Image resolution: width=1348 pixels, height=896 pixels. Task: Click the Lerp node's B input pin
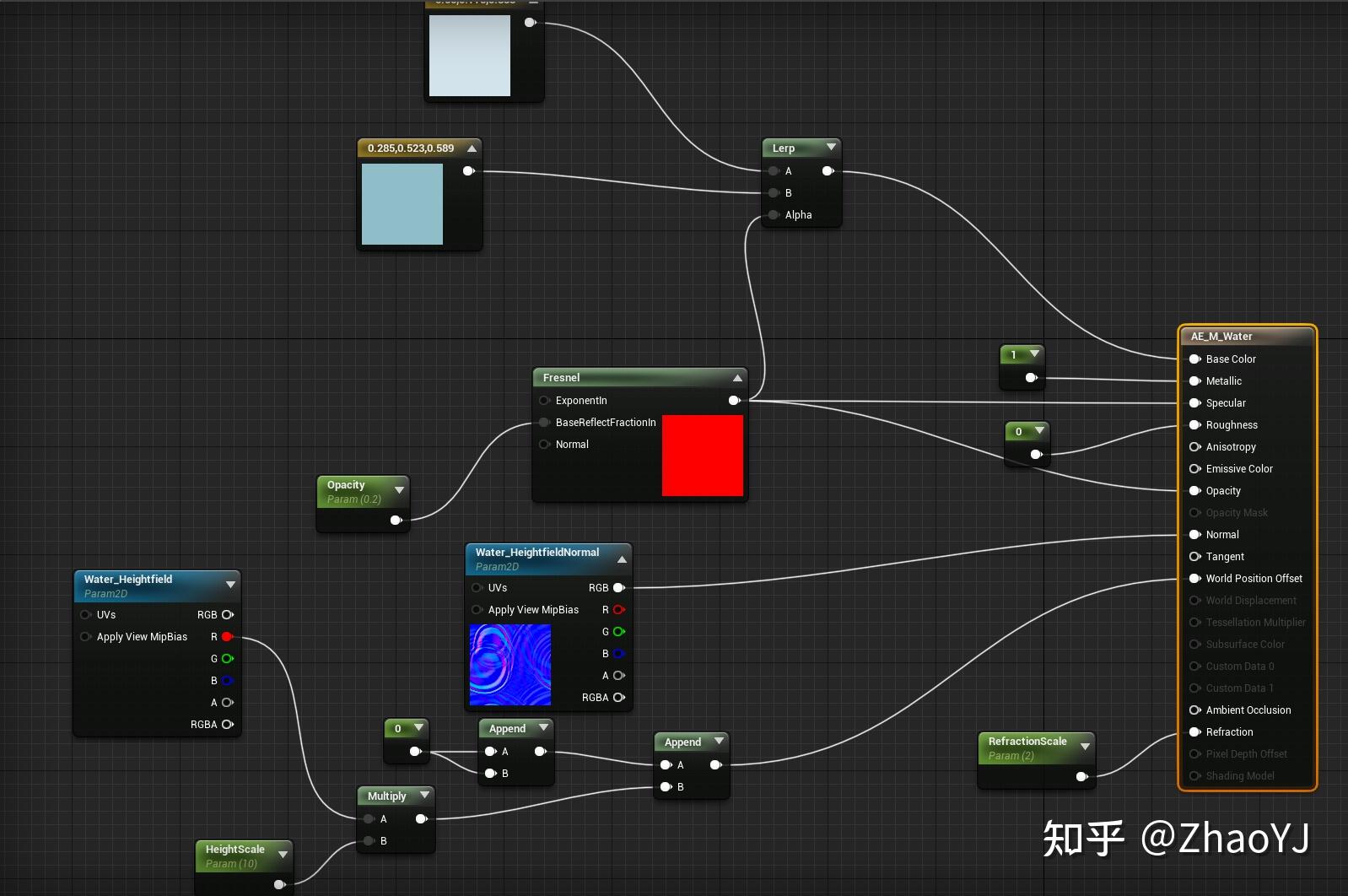774,193
